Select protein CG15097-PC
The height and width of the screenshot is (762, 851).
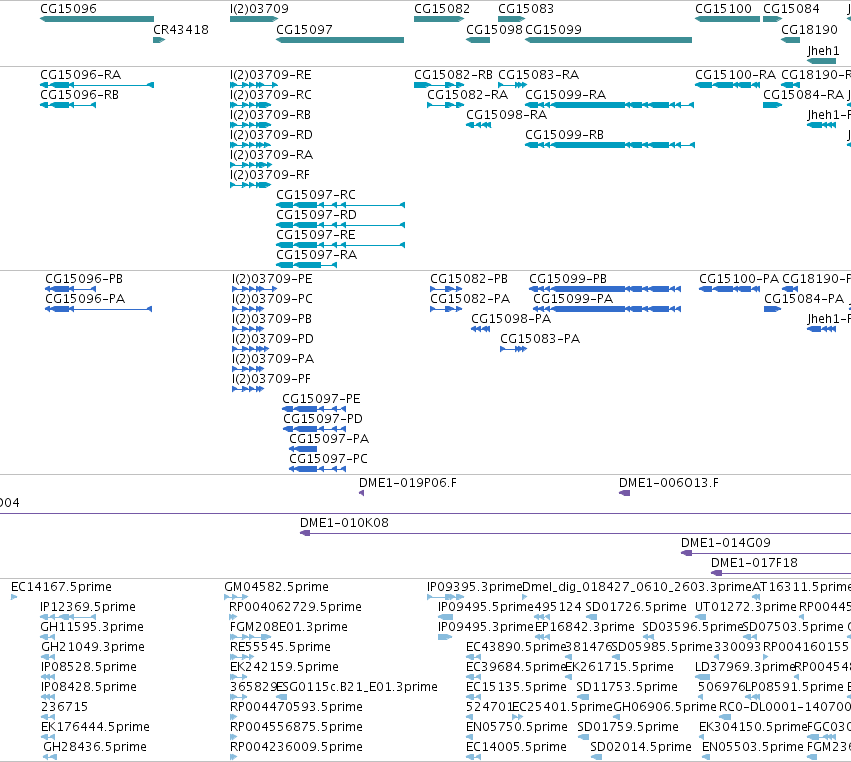[328, 459]
